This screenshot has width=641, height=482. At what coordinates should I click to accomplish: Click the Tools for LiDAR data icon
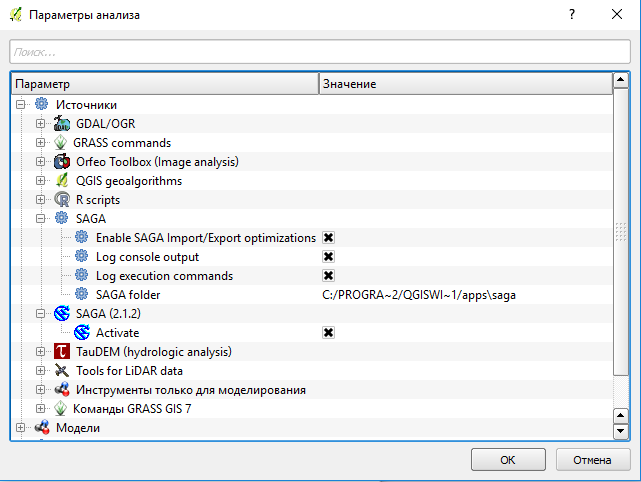[x=62, y=370]
